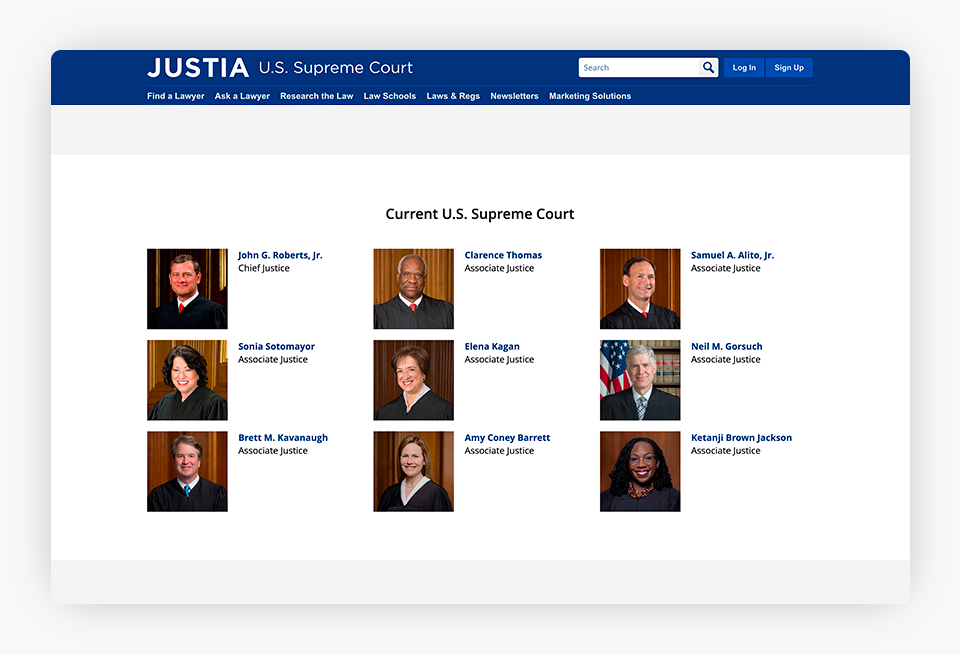
Task: Click Elena Kagan's portrait photo
Action: [414, 380]
